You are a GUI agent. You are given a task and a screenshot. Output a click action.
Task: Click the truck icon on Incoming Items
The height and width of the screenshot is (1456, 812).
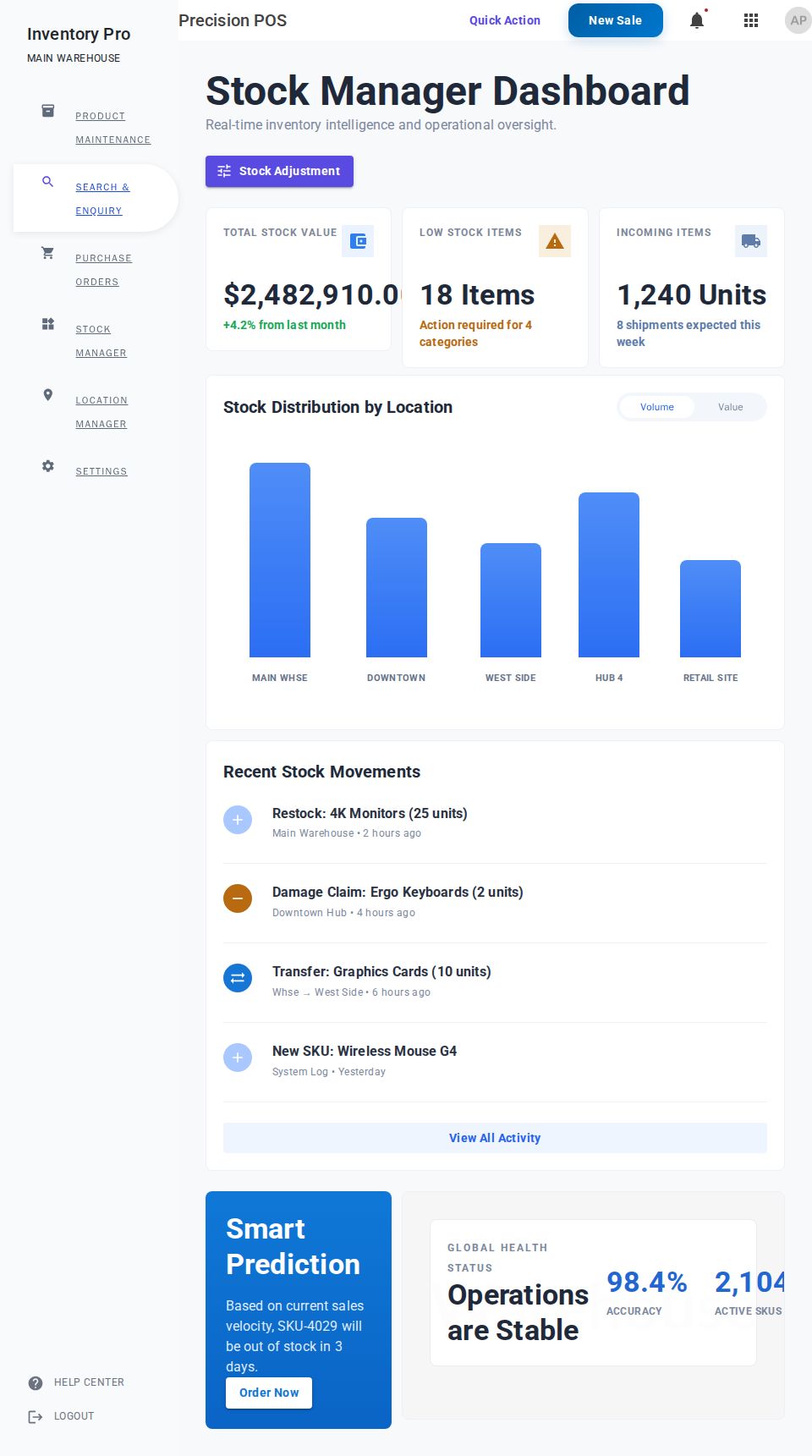click(x=751, y=241)
